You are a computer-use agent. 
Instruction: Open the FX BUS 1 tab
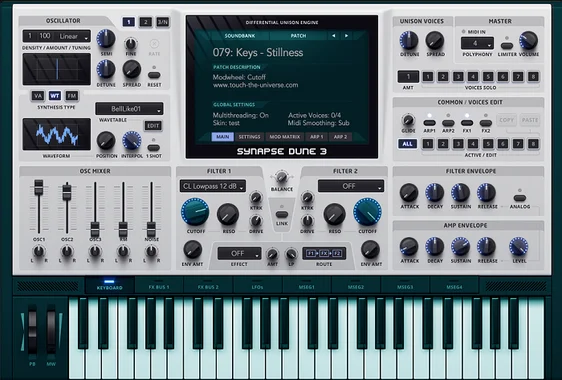(159, 285)
